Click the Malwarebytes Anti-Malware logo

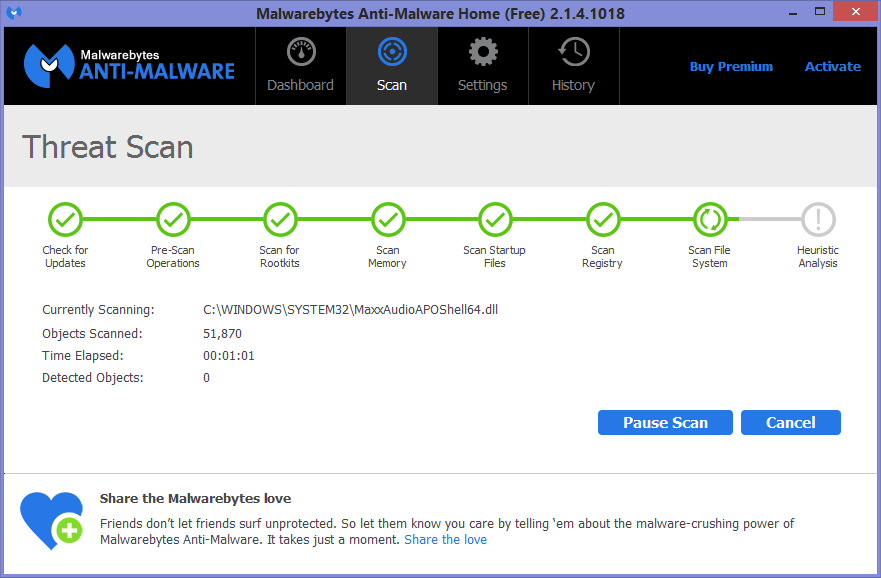tap(129, 66)
